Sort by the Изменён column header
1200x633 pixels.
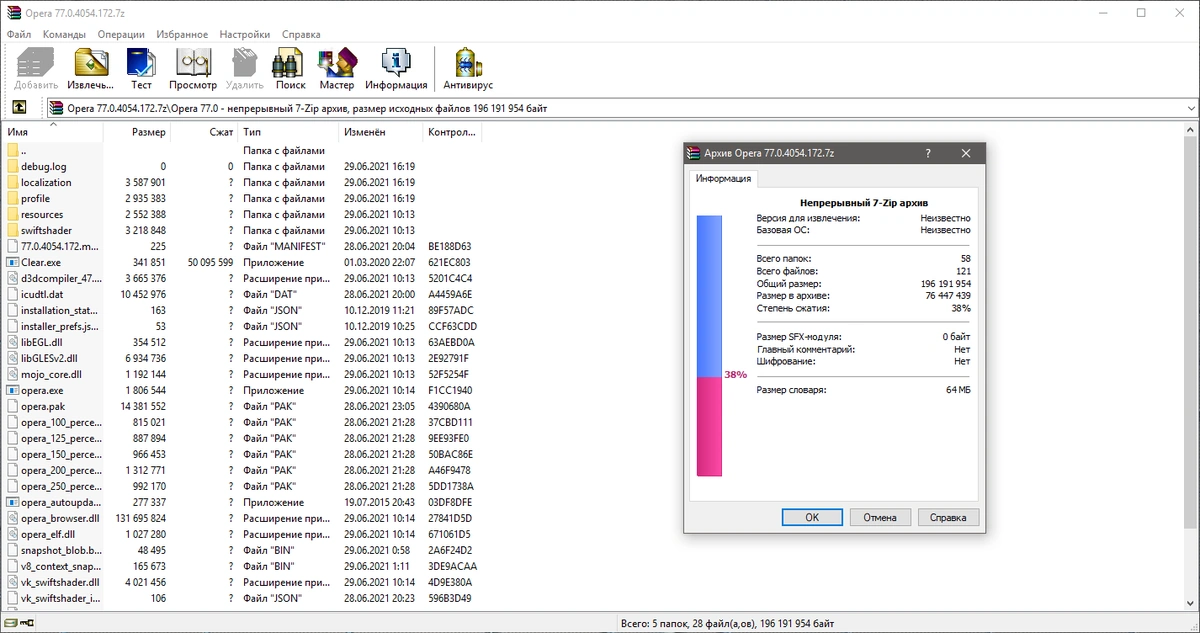pos(380,132)
